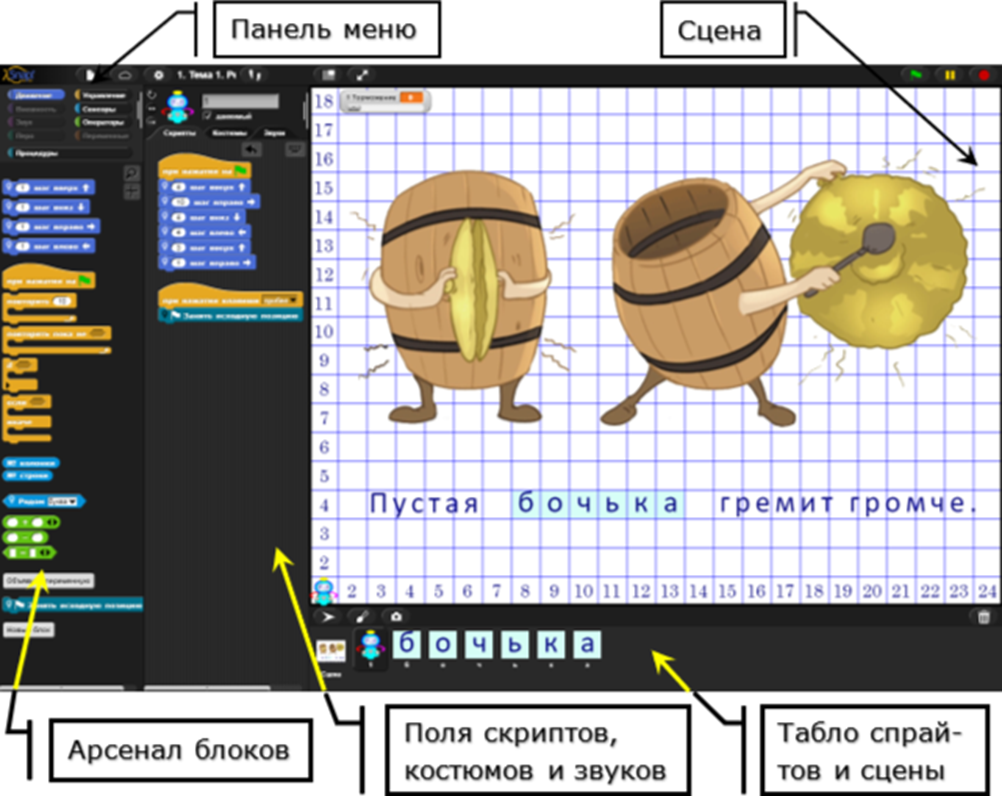Click the green flag in the script hat block

pyautogui.click(x=241, y=171)
